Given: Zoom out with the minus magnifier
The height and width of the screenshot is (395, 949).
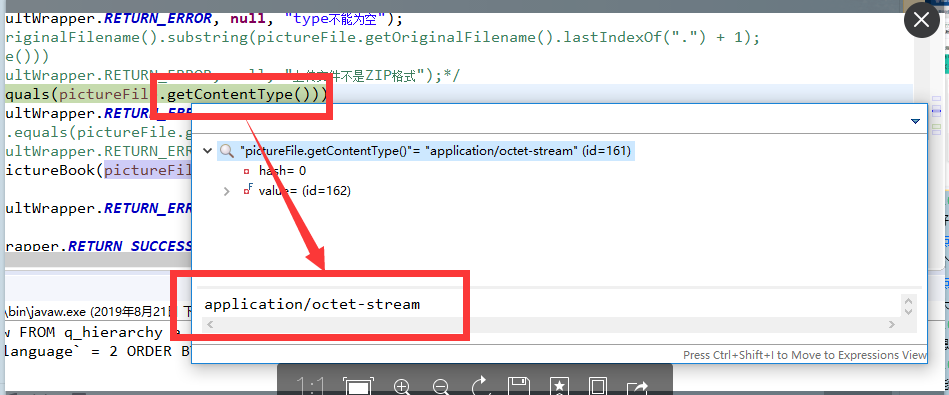Looking at the screenshot, I should (441, 387).
